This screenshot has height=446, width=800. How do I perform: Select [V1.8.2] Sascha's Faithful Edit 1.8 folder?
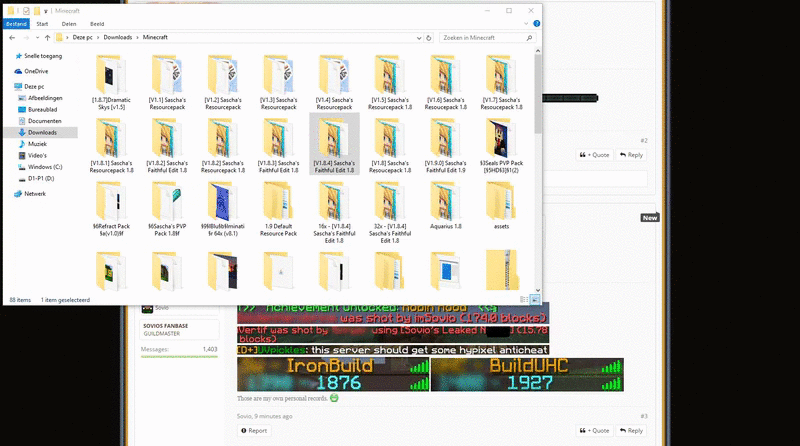pyautogui.click(x=167, y=145)
